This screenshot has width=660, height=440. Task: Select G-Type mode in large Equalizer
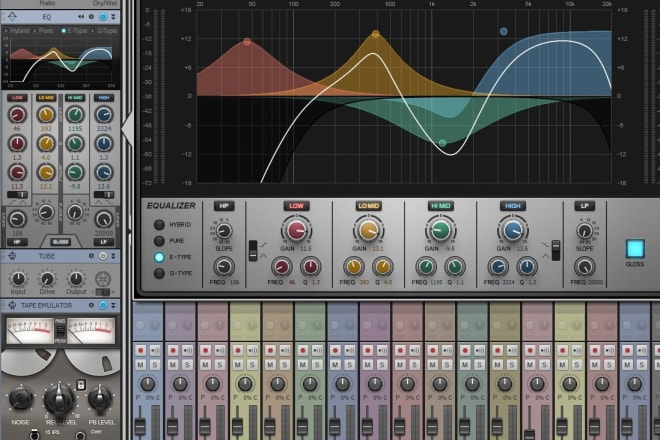[x=159, y=274]
